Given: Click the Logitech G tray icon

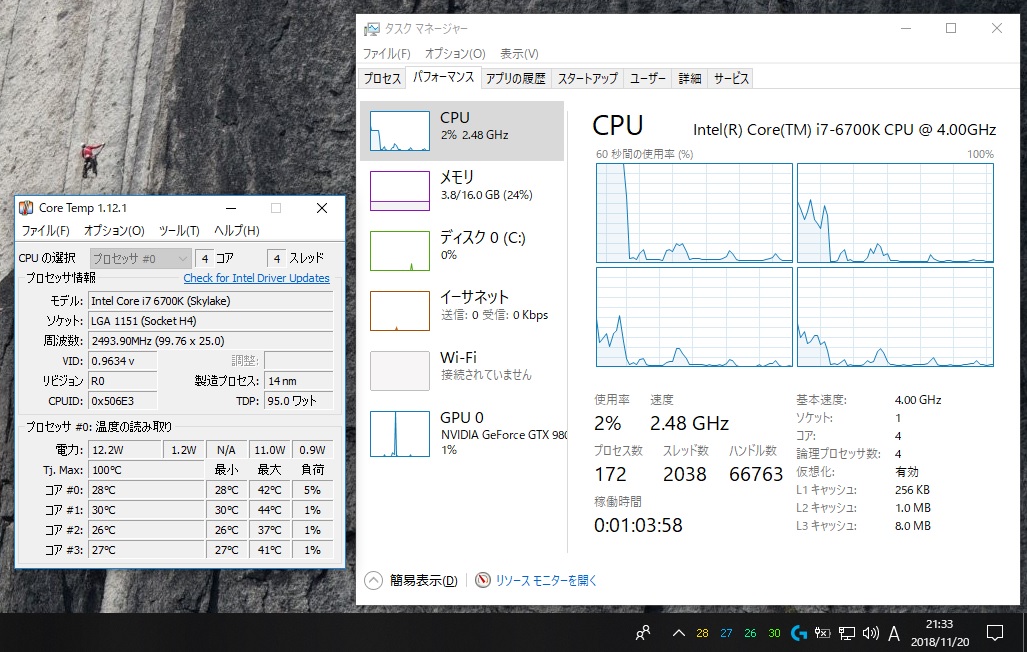Looking at the screenshot, I should tap(798, 633).
